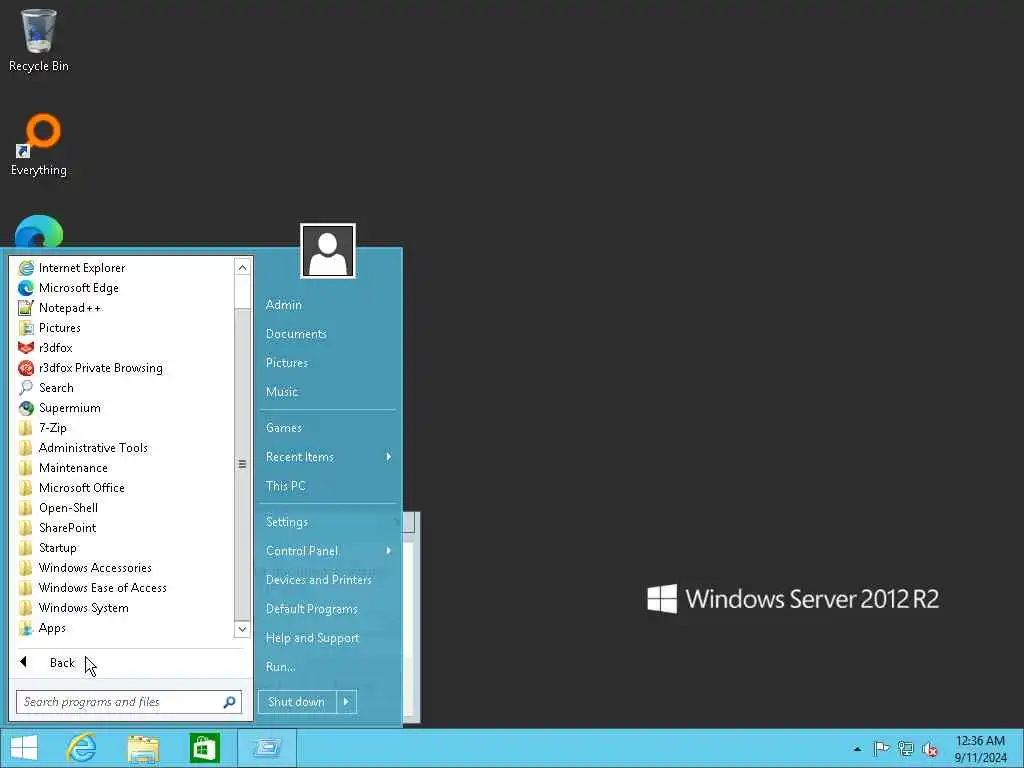1024x768 pixels.
Task: Select the Microsoft Edge desktop icon
Action: click(39, 231)
